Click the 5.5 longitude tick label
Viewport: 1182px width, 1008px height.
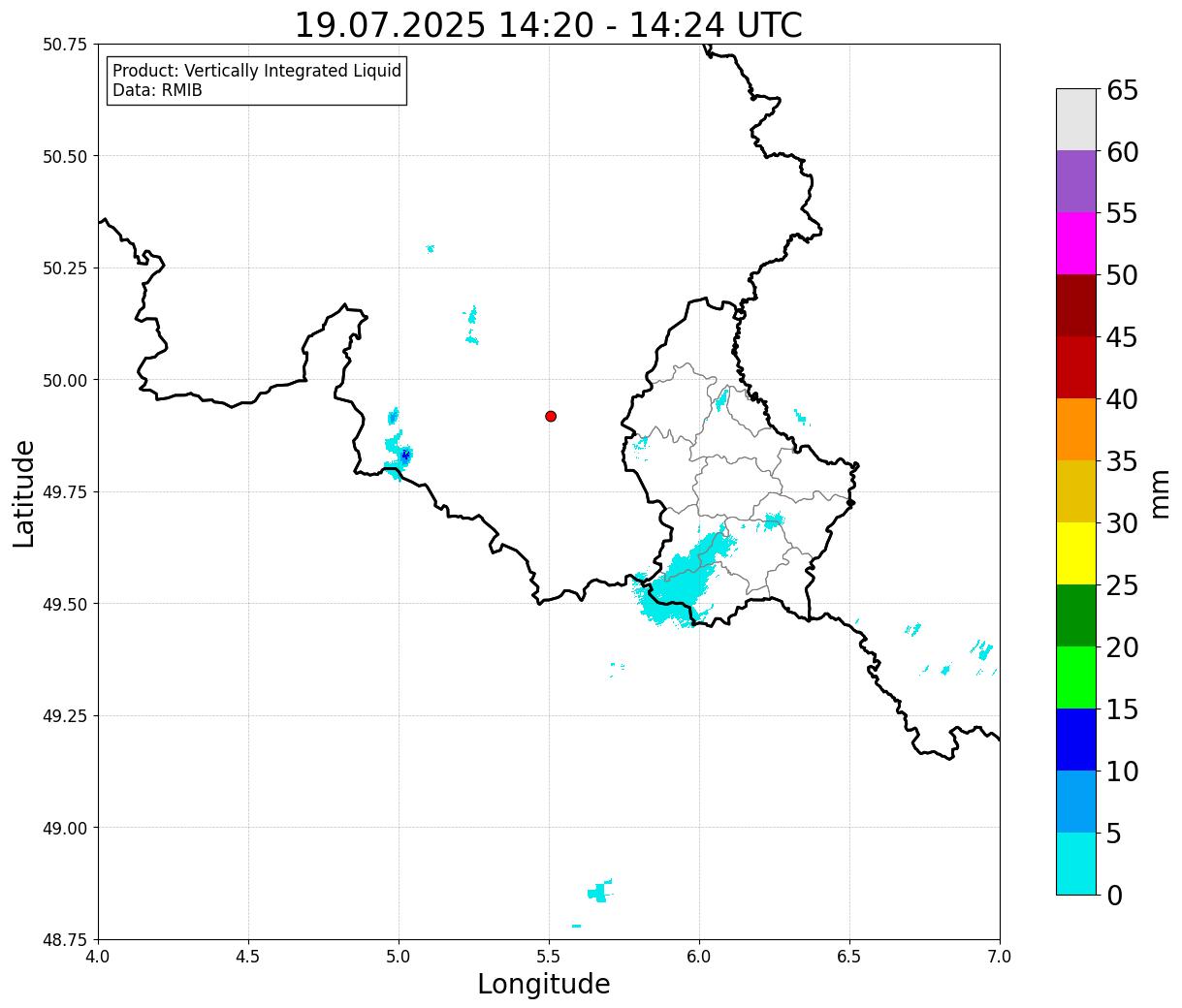[x=549, y=957]
